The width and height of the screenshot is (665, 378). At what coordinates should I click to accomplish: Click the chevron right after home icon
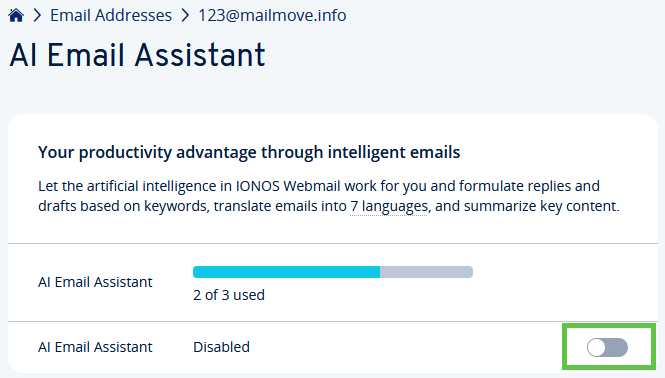(x=37, y=15)
